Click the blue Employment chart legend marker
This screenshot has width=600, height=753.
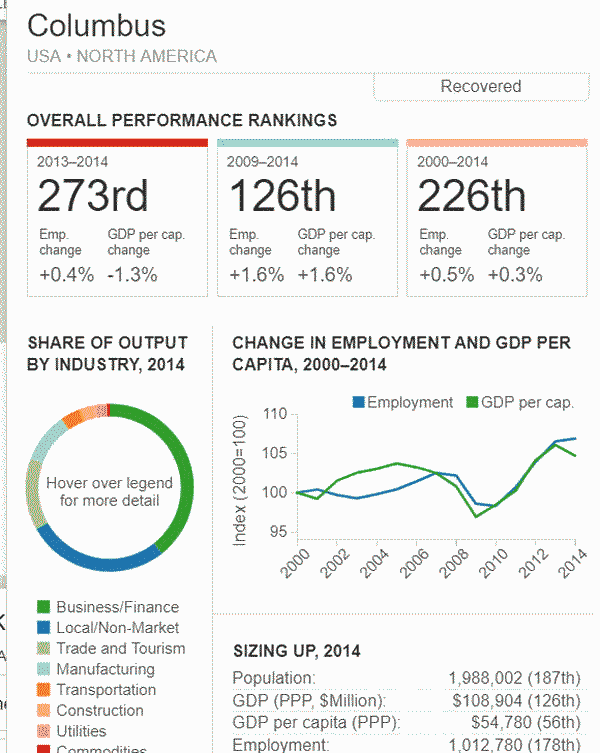[x=358, y=403]
